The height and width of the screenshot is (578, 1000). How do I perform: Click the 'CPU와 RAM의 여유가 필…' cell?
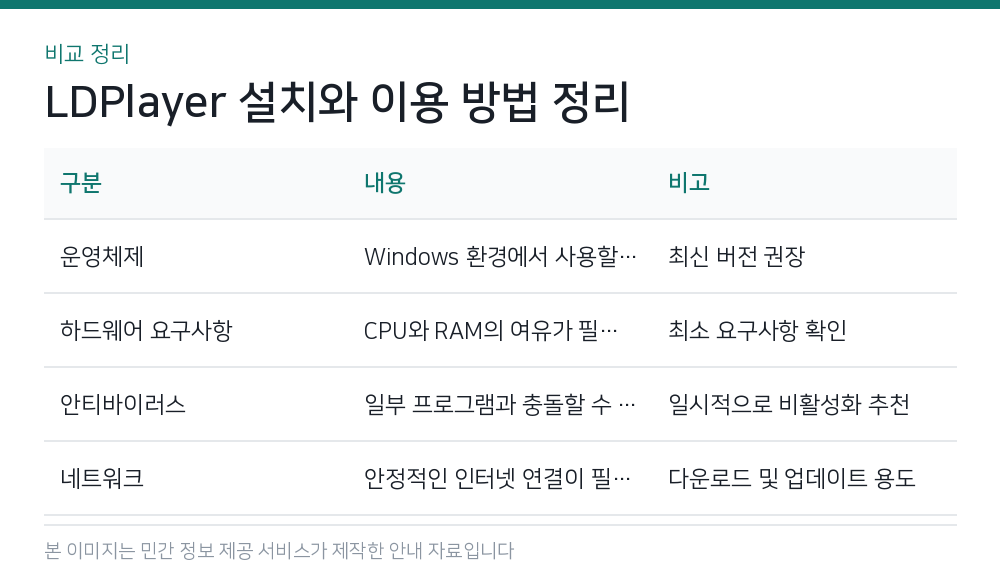[490, 330]
